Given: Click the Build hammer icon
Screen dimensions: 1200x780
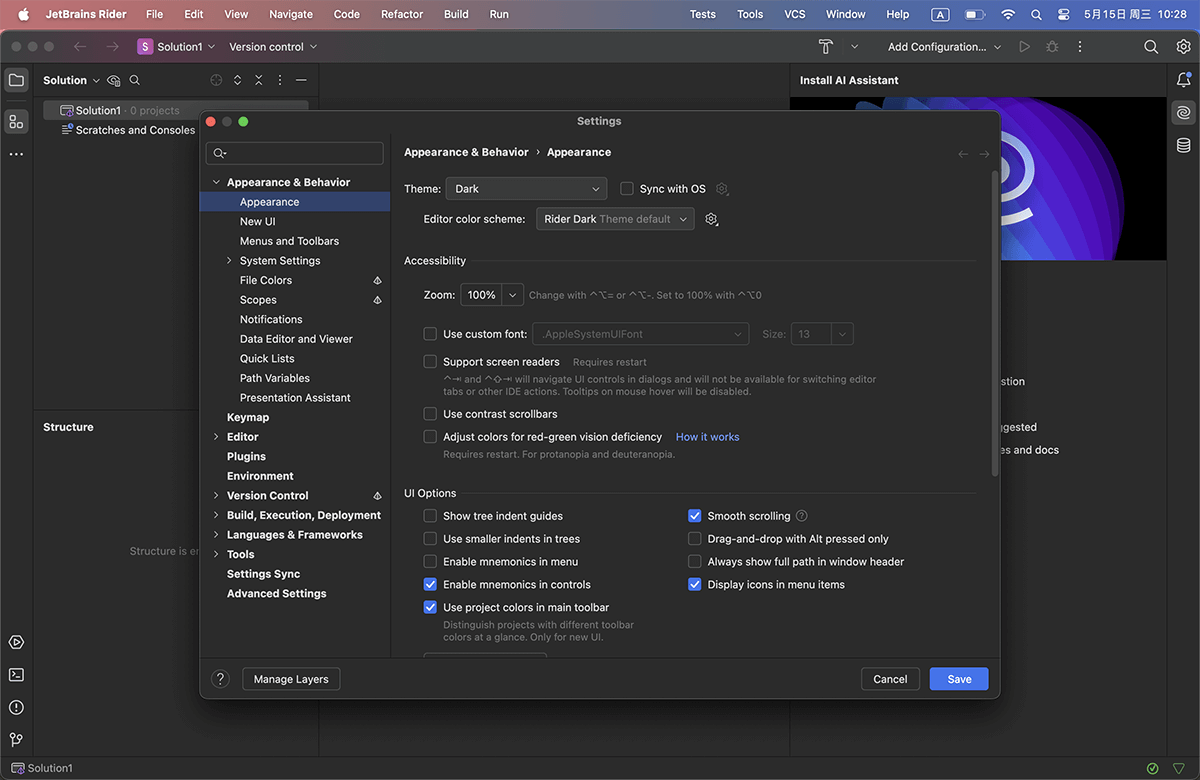Looking at the screenshot, I should click(826, 47).
